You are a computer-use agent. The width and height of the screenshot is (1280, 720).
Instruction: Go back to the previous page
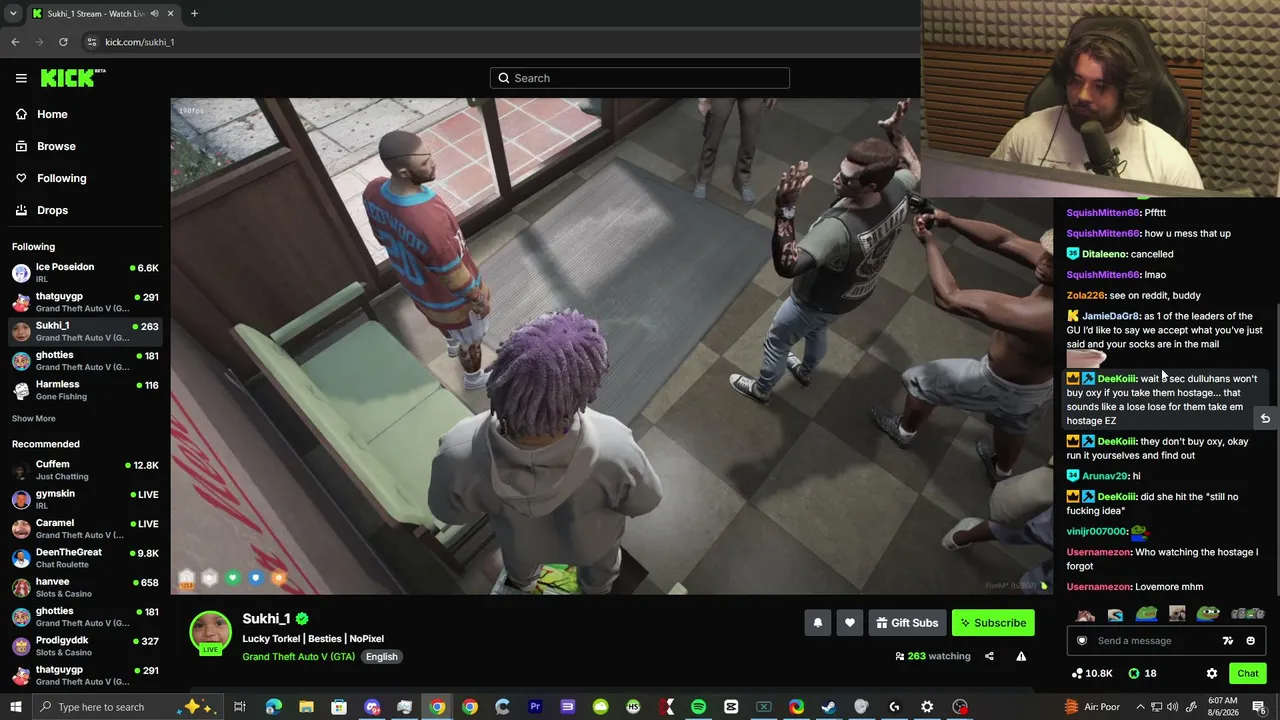tap(15, 42)
